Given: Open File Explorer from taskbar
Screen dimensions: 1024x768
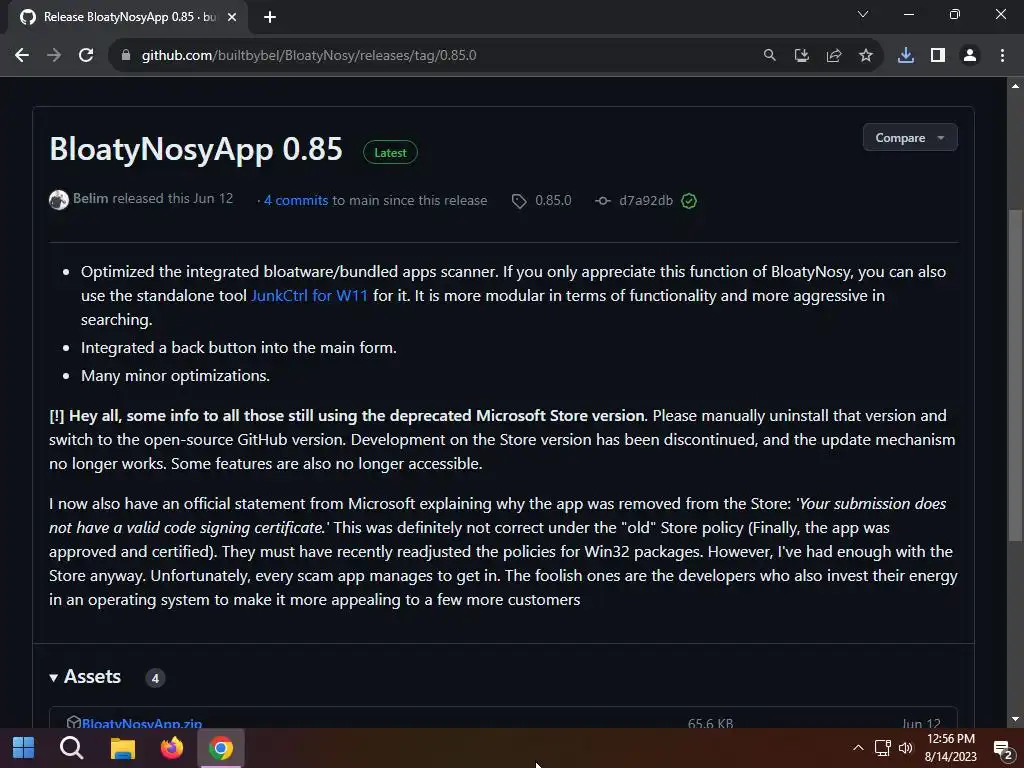Looking at the screenshot, I should coord(122,748).
